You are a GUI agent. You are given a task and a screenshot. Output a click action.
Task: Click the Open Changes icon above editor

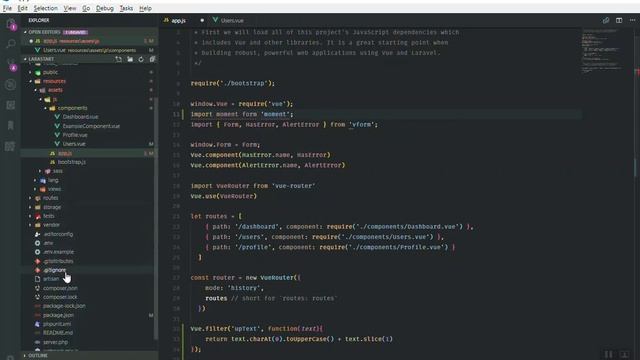pyautogui.click(x=606, y=20)
